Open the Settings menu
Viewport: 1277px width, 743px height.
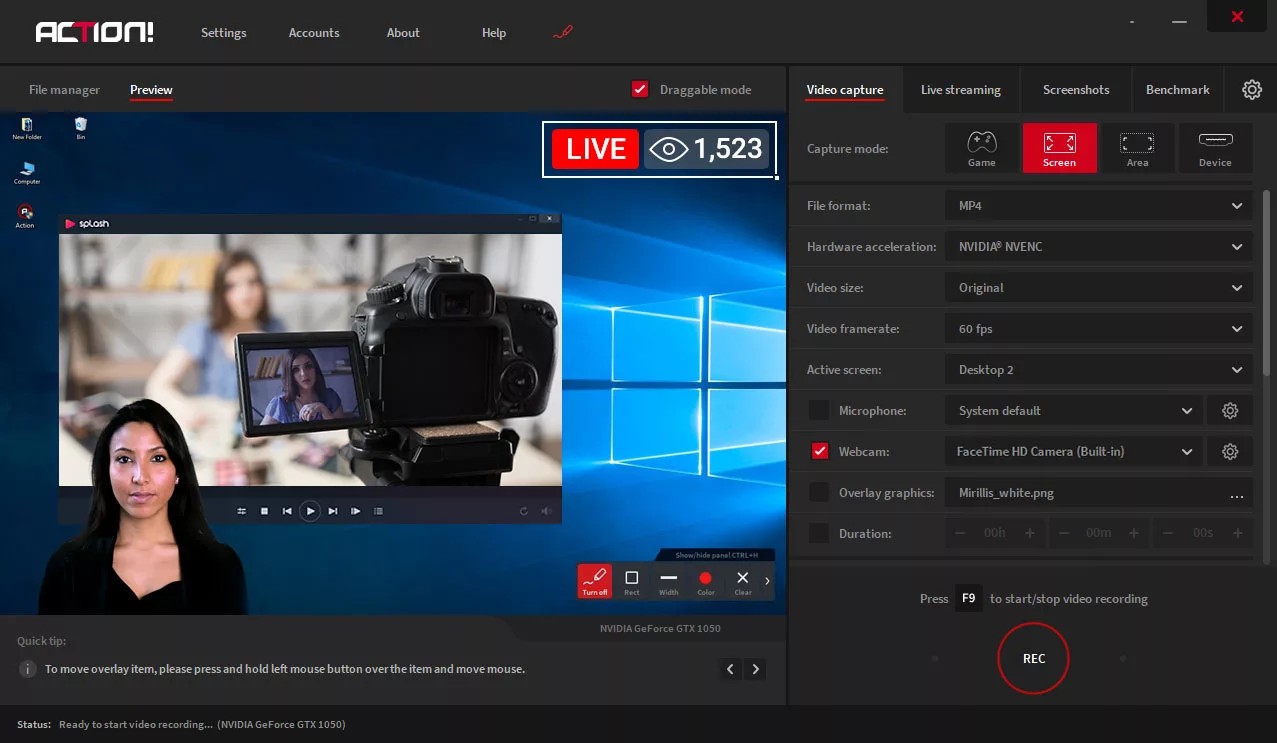[224, 33]
